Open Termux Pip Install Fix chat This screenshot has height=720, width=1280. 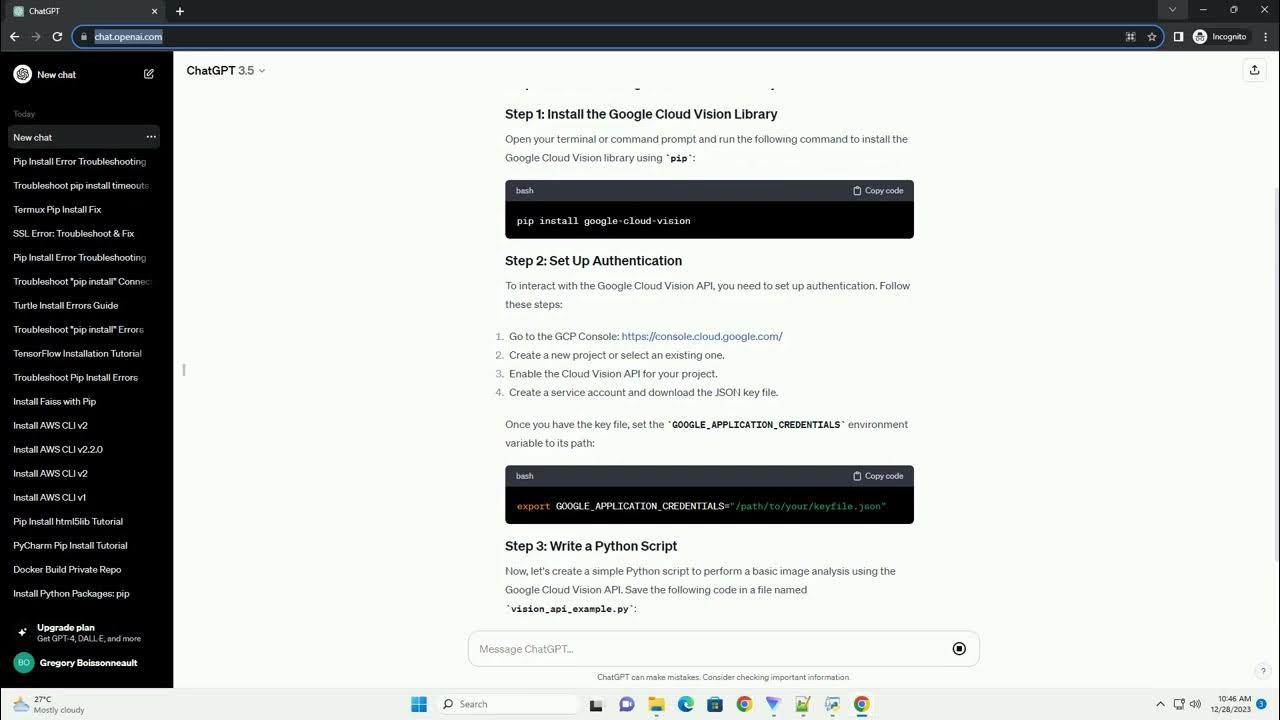point(84,209)
